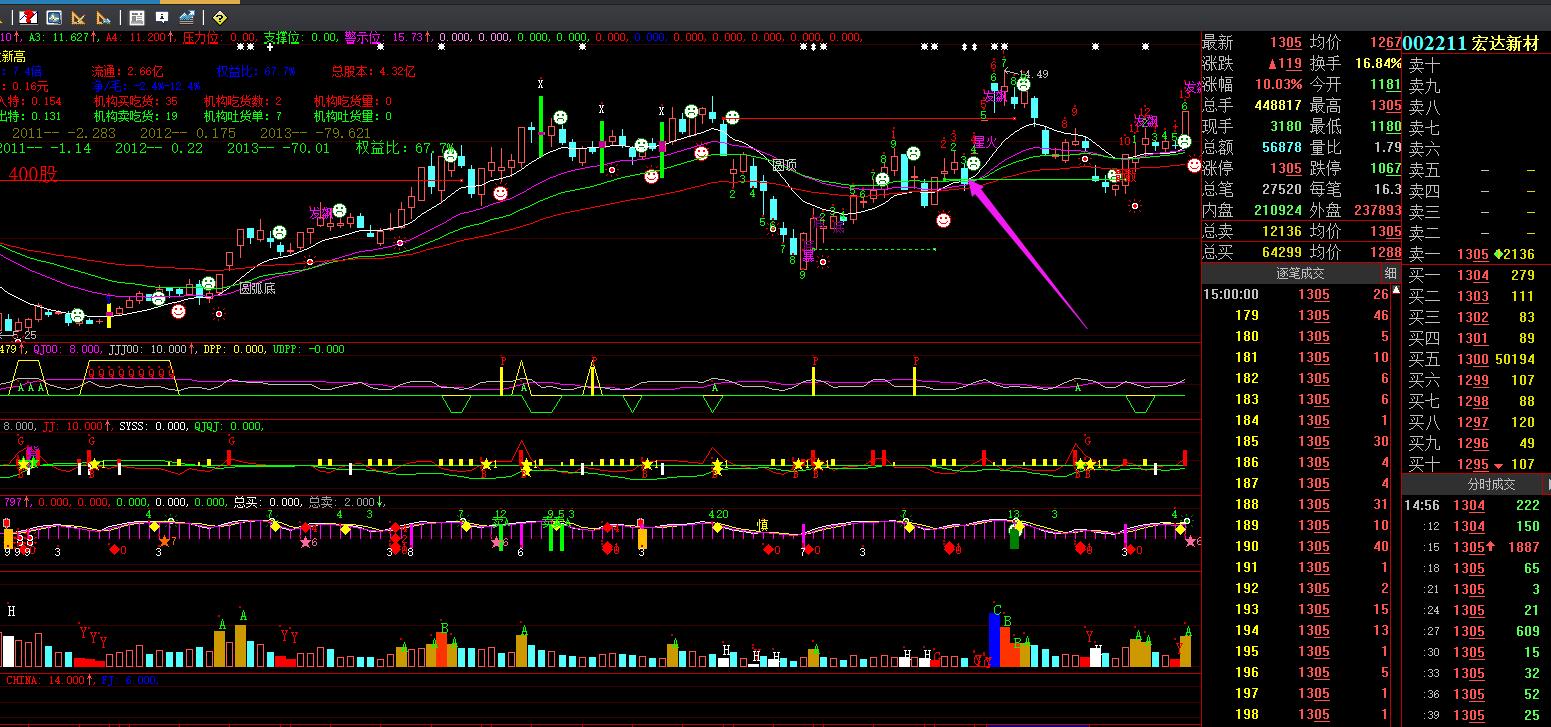Click the 跌停 value 1067
Viewport: 1551px width, 727px height.
point(1385,169)
